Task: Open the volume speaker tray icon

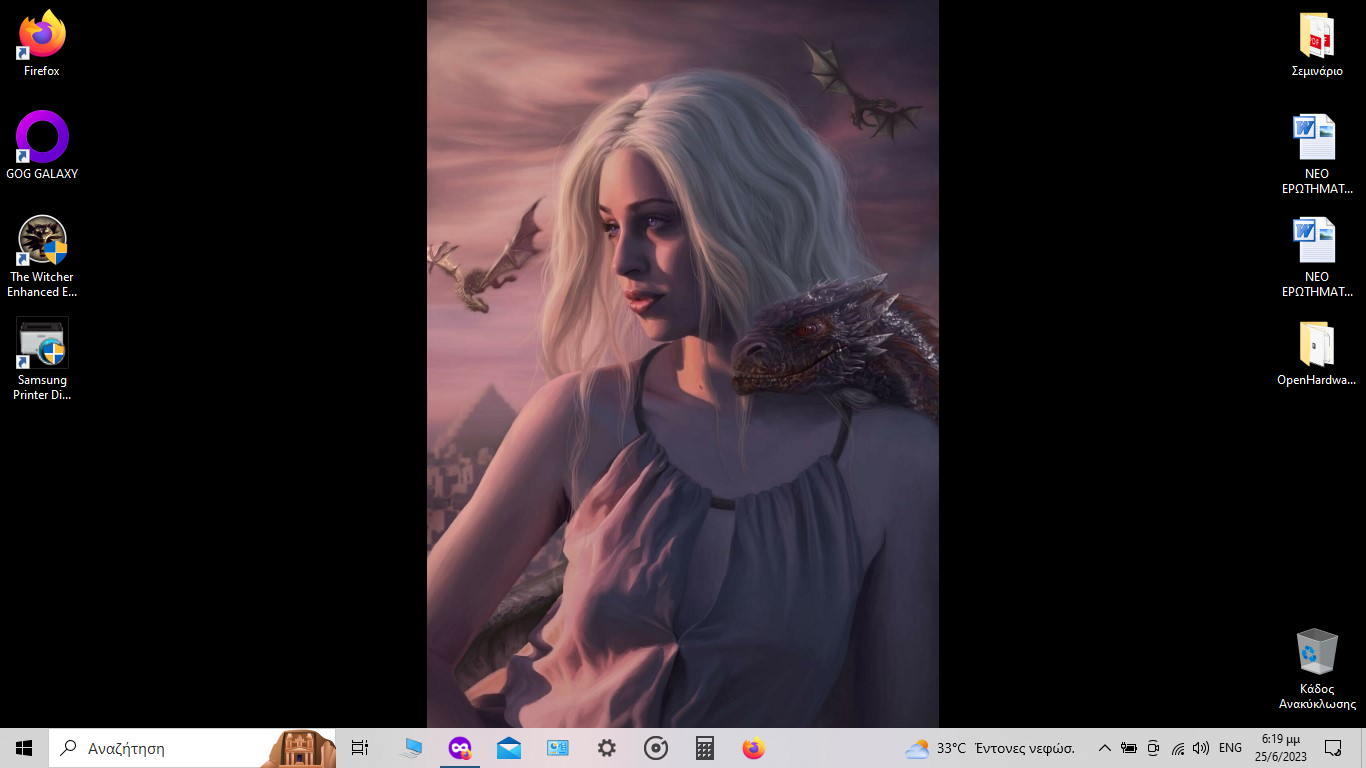Action: 1201,748
